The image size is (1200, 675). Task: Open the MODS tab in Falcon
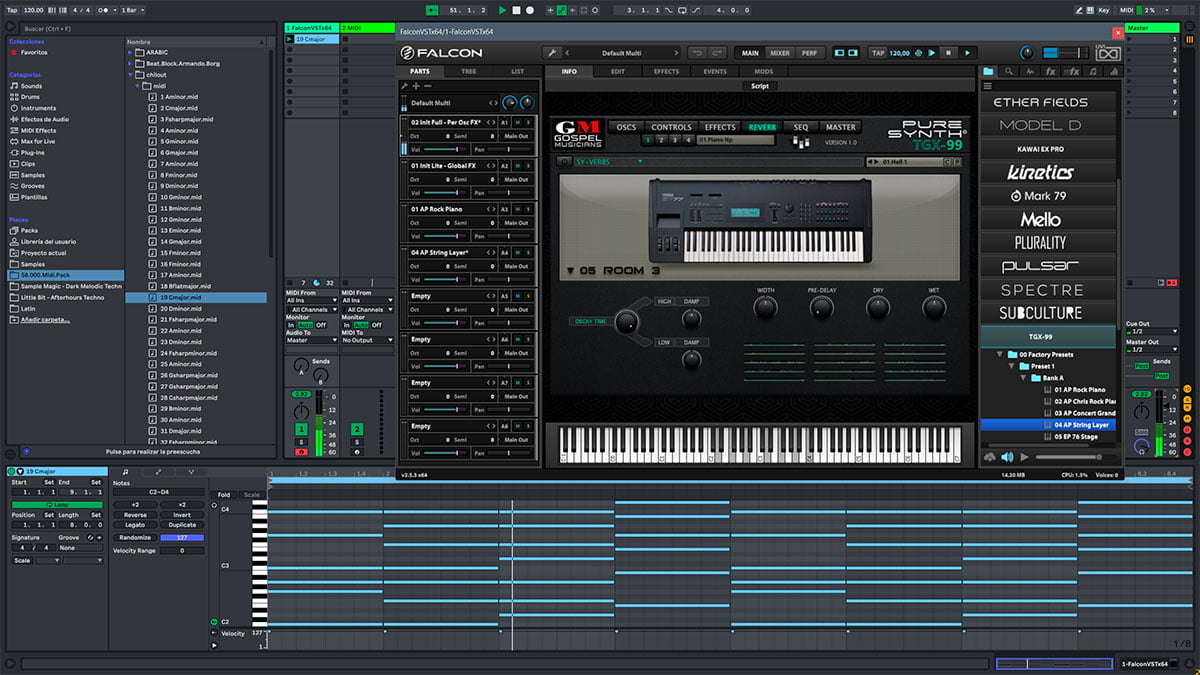[764, 72]
